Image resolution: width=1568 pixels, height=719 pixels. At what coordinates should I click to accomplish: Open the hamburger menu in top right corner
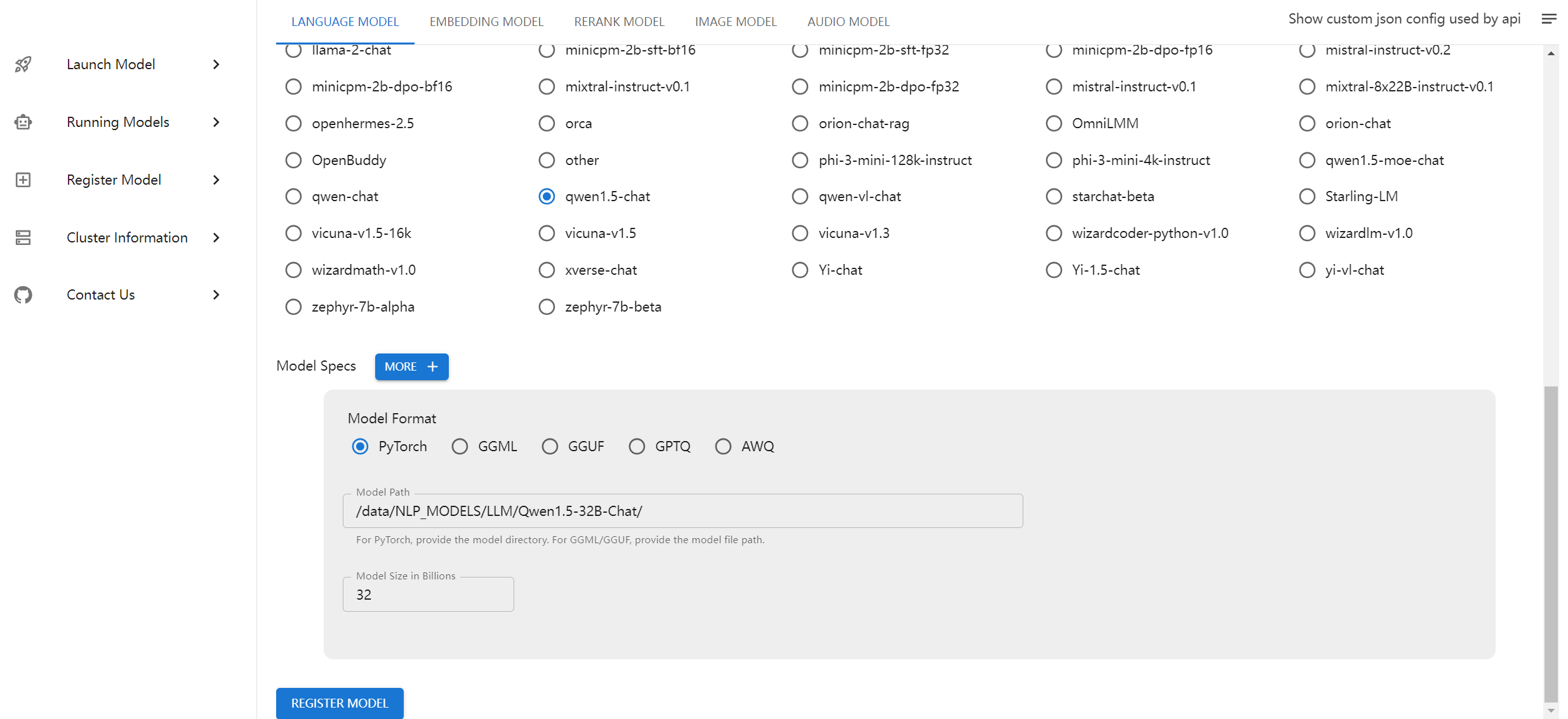[1549, 19]
